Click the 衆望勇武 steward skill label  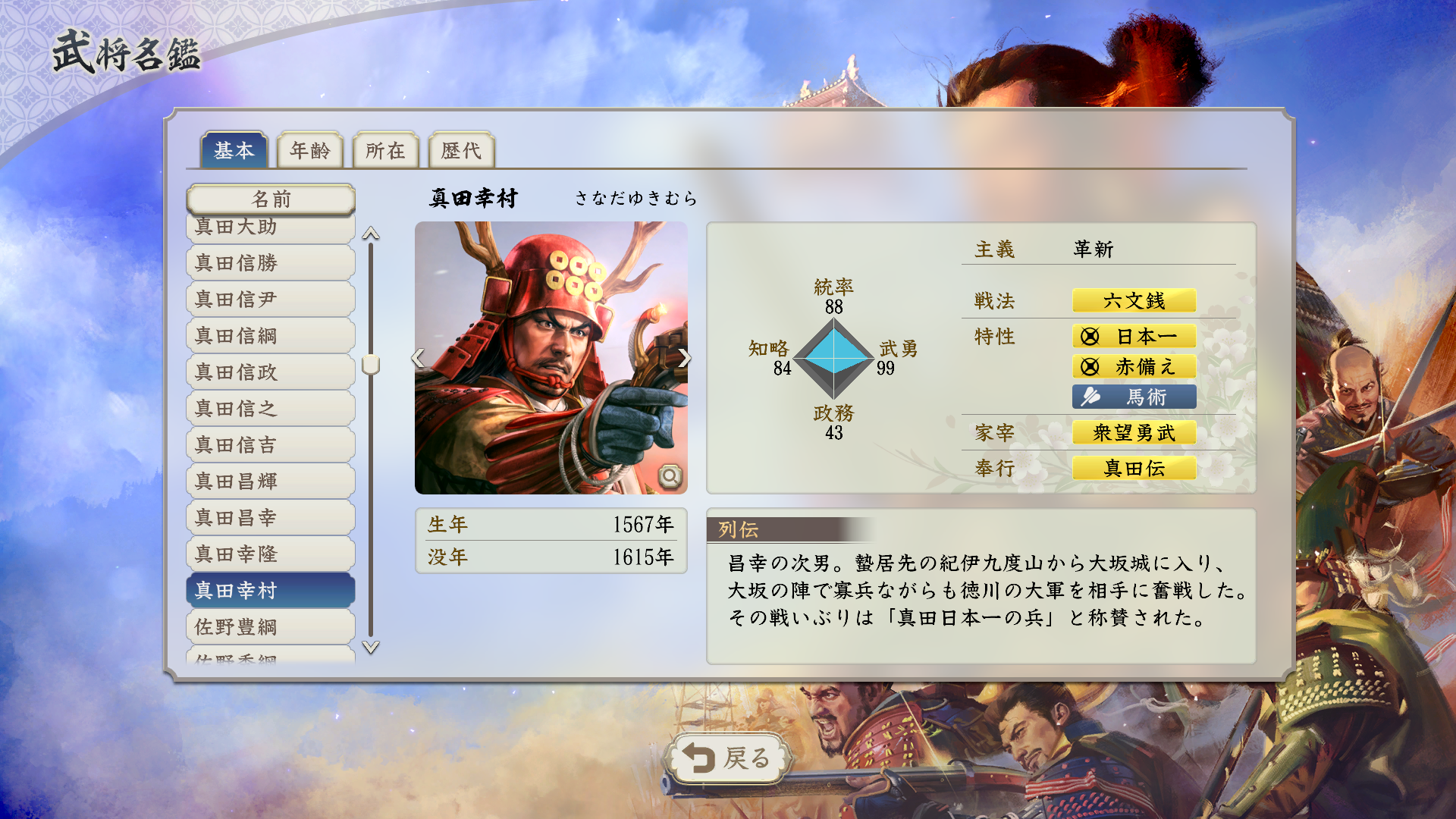tap(1134, 432)
